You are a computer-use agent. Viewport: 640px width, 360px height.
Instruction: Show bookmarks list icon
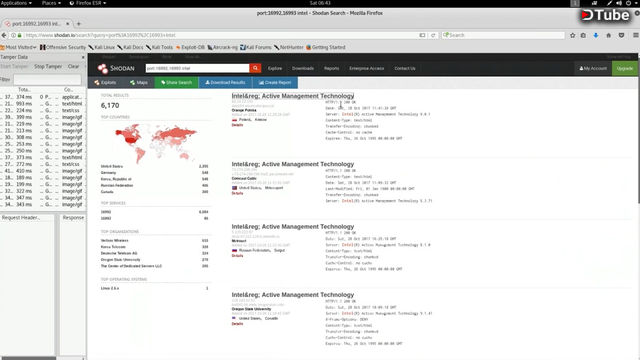[583, 36]
